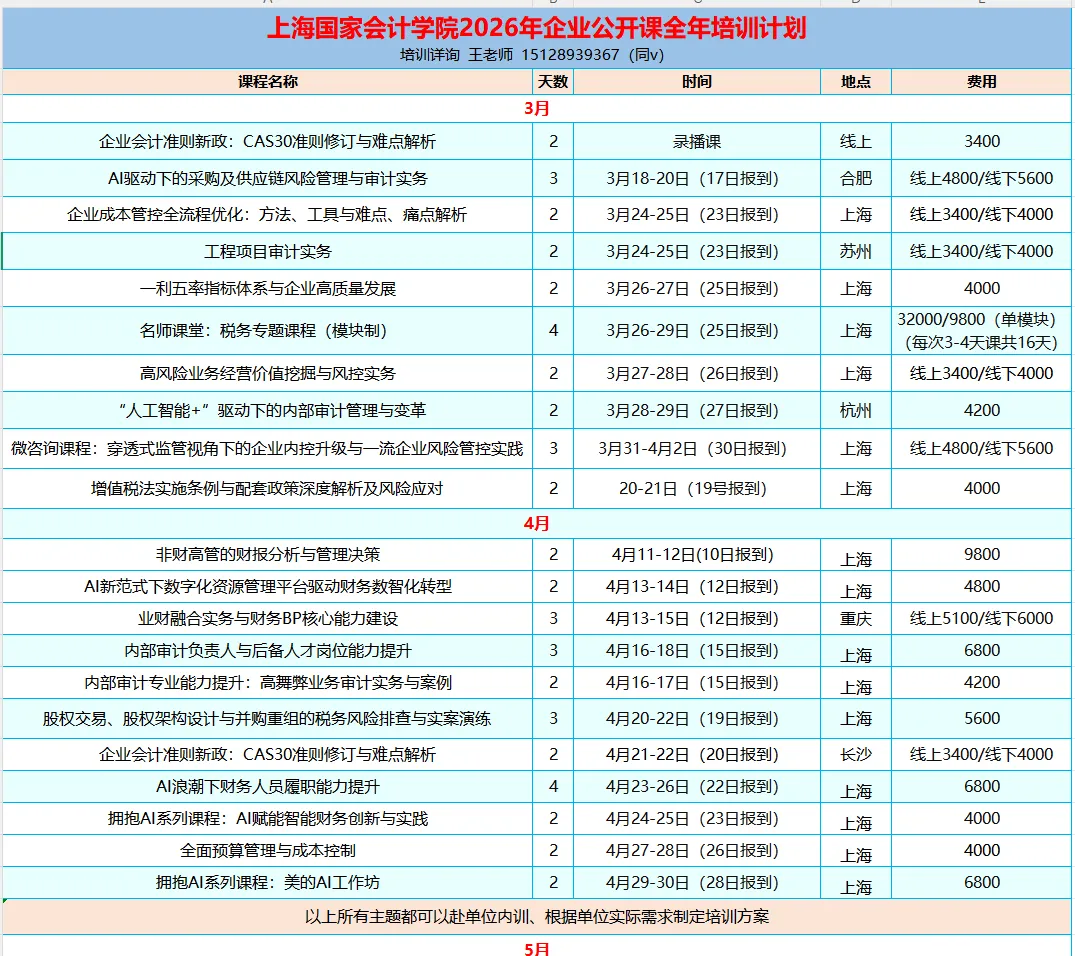Select course AI浪潮下财务人员履职能力提升
1075x956 pixels.
tap(267, 787)
